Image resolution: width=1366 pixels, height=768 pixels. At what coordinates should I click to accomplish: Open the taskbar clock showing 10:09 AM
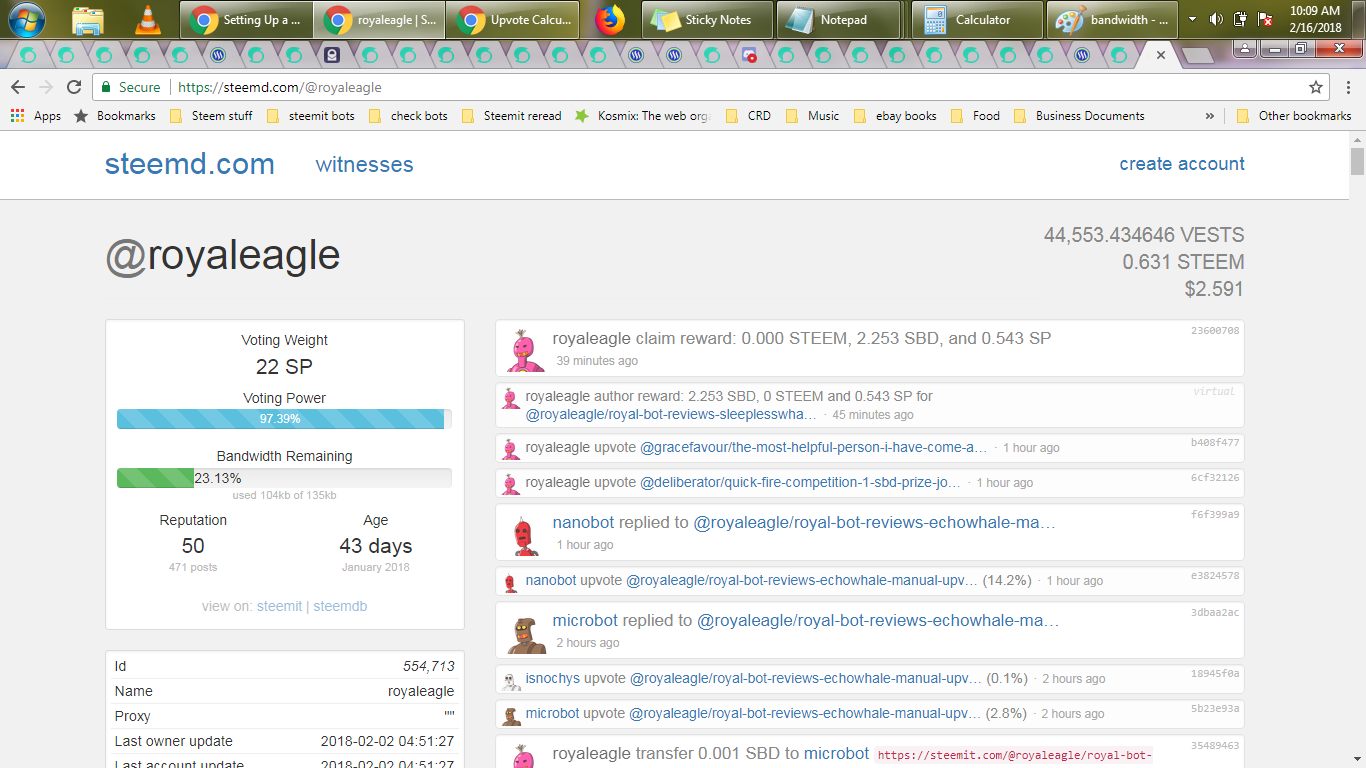1315,19
